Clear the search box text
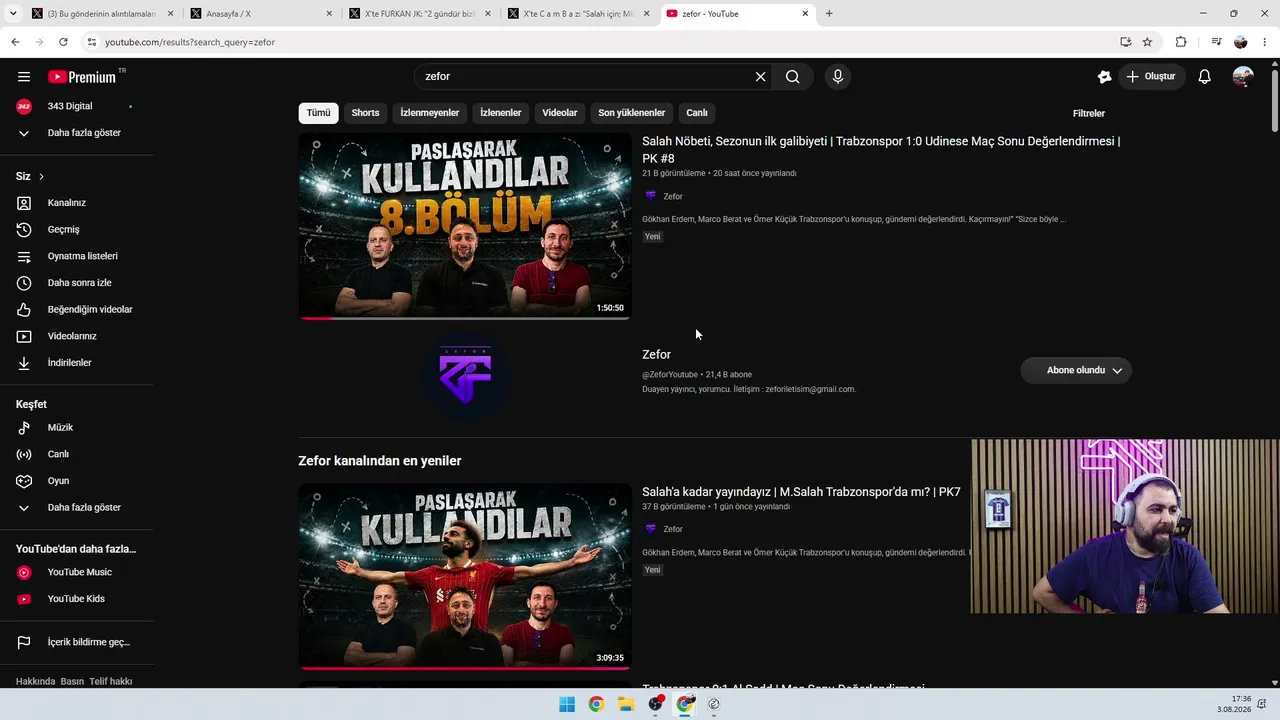This screenshot has width=1280, height=720. (x=760, y=77)
